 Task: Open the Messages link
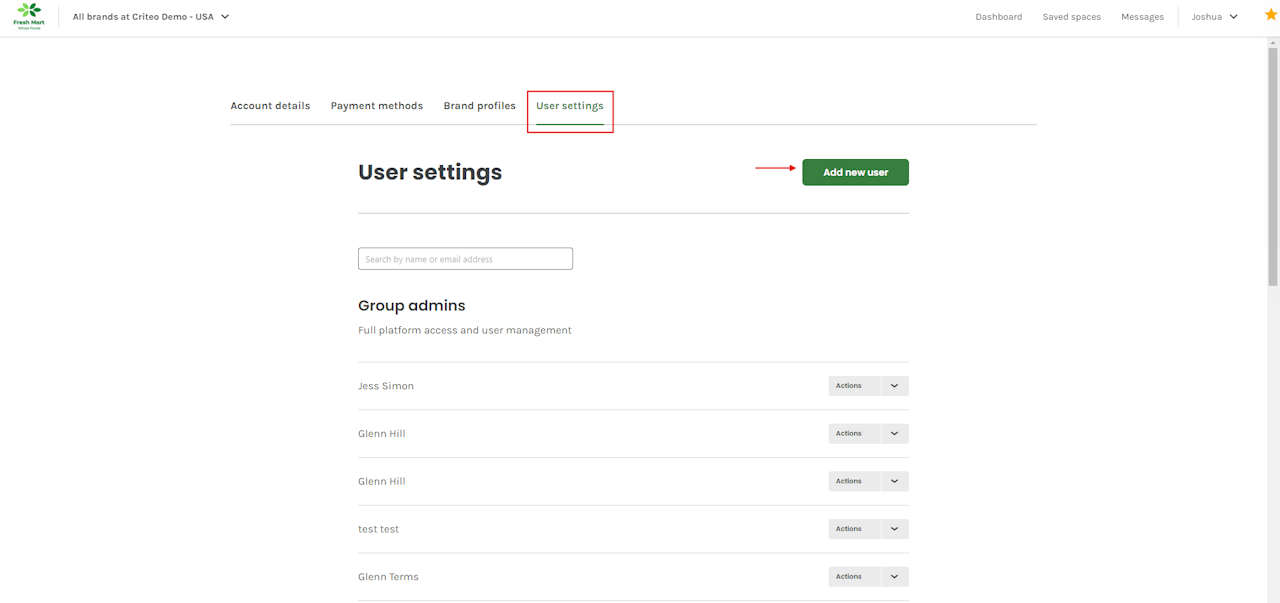1142,17
